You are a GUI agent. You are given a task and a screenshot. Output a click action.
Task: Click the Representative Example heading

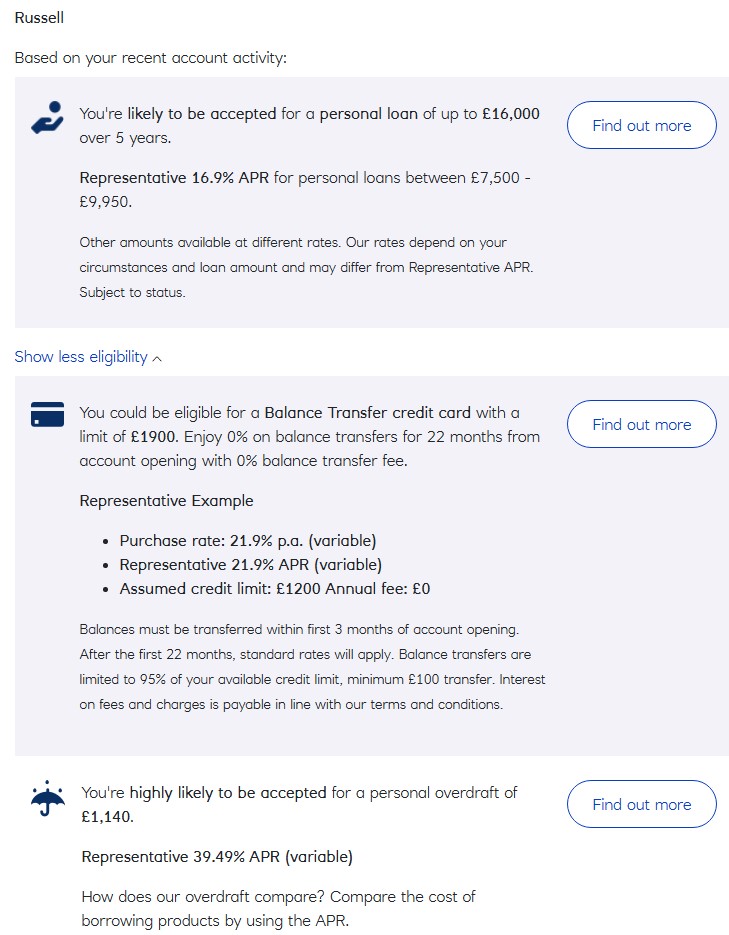[166, 501]
